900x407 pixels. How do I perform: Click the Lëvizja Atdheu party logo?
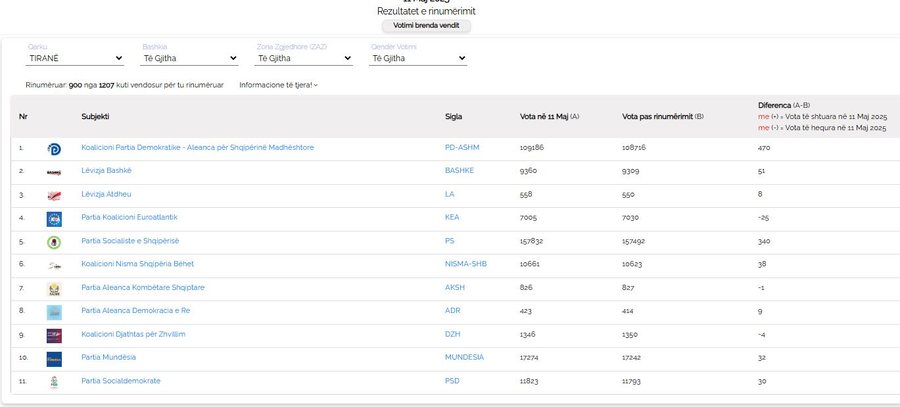click(54, 196)
